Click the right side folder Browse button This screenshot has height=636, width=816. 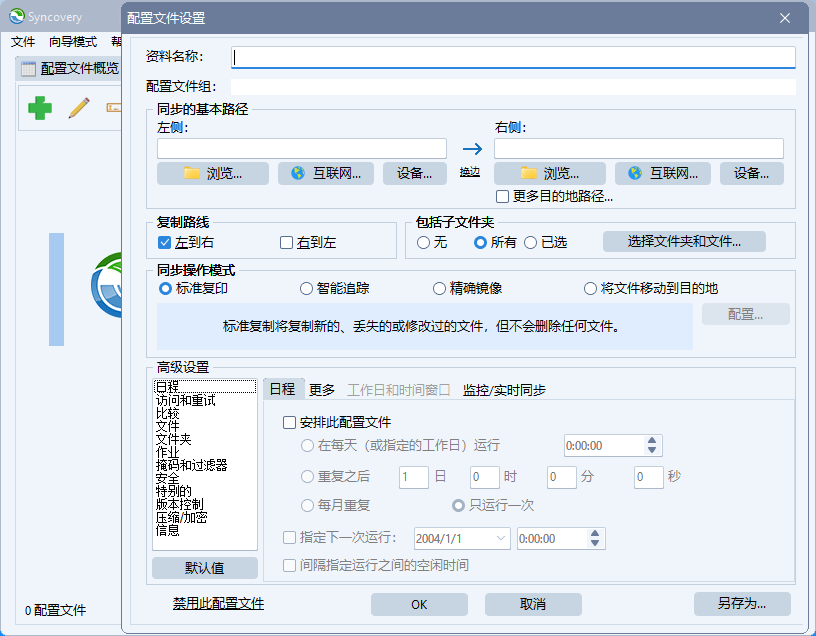coord(550,173)
